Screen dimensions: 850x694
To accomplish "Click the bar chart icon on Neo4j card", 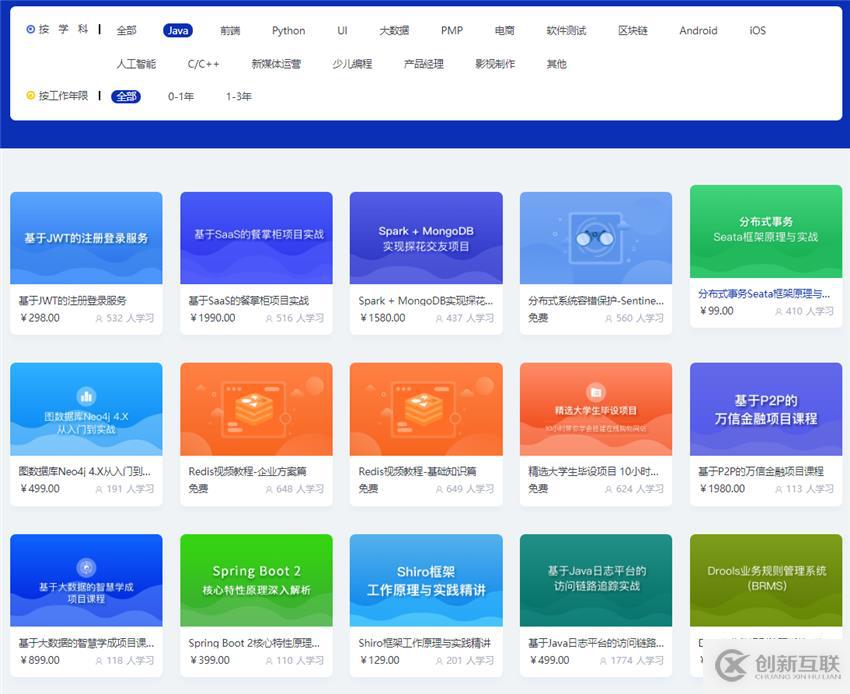I will (86, 396).
